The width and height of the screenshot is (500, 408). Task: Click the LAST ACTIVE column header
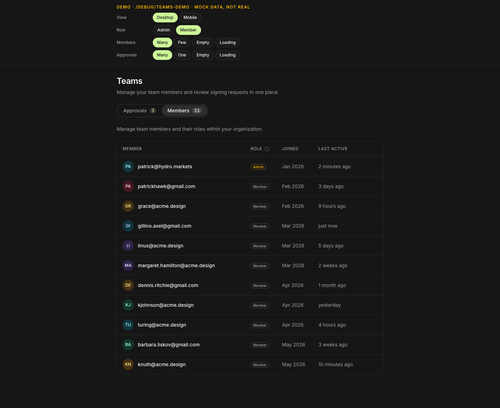(333, 149)
